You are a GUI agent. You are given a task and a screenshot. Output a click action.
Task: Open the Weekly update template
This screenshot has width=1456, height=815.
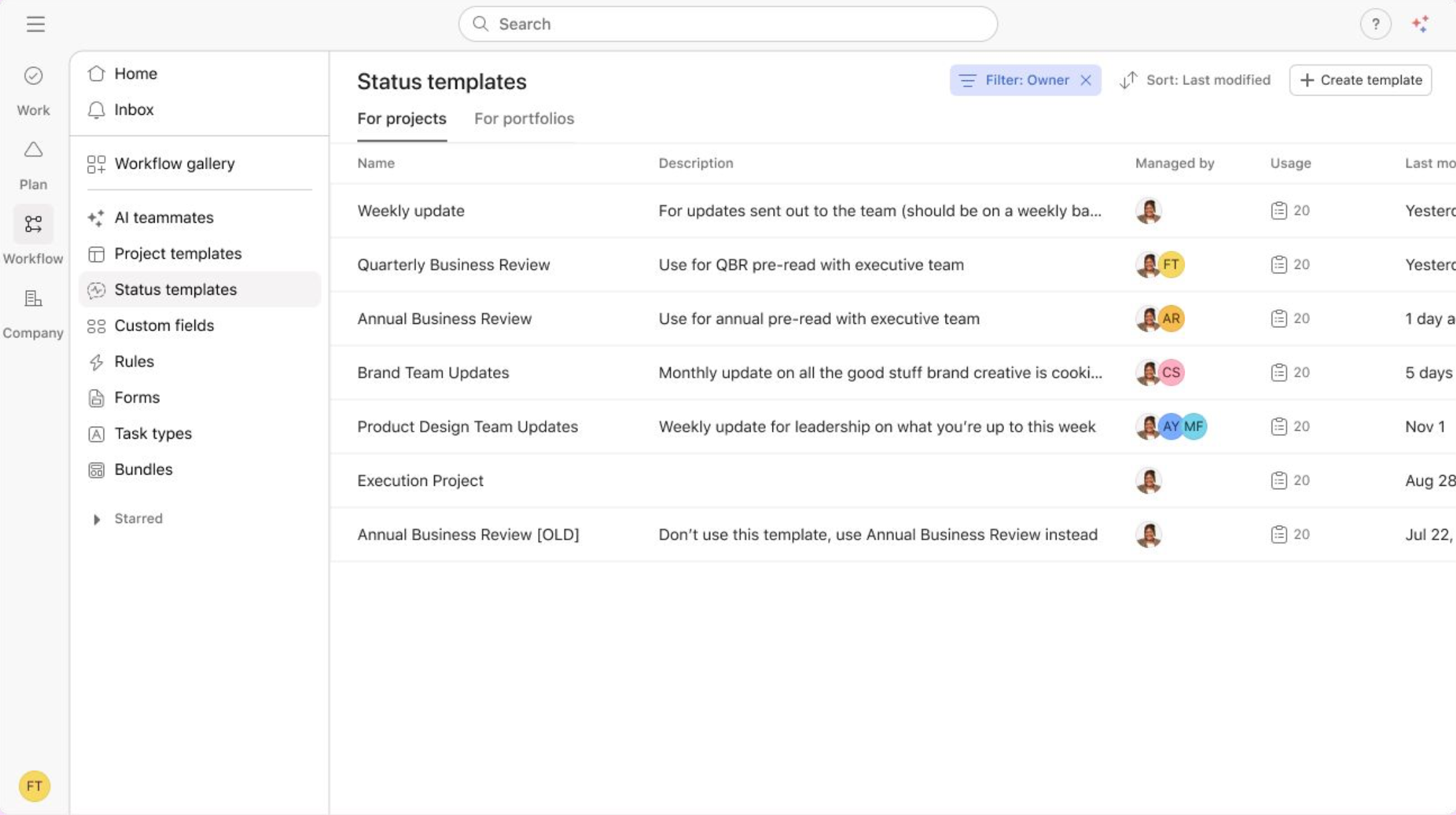pyautogui.click(x=411, y=210)
